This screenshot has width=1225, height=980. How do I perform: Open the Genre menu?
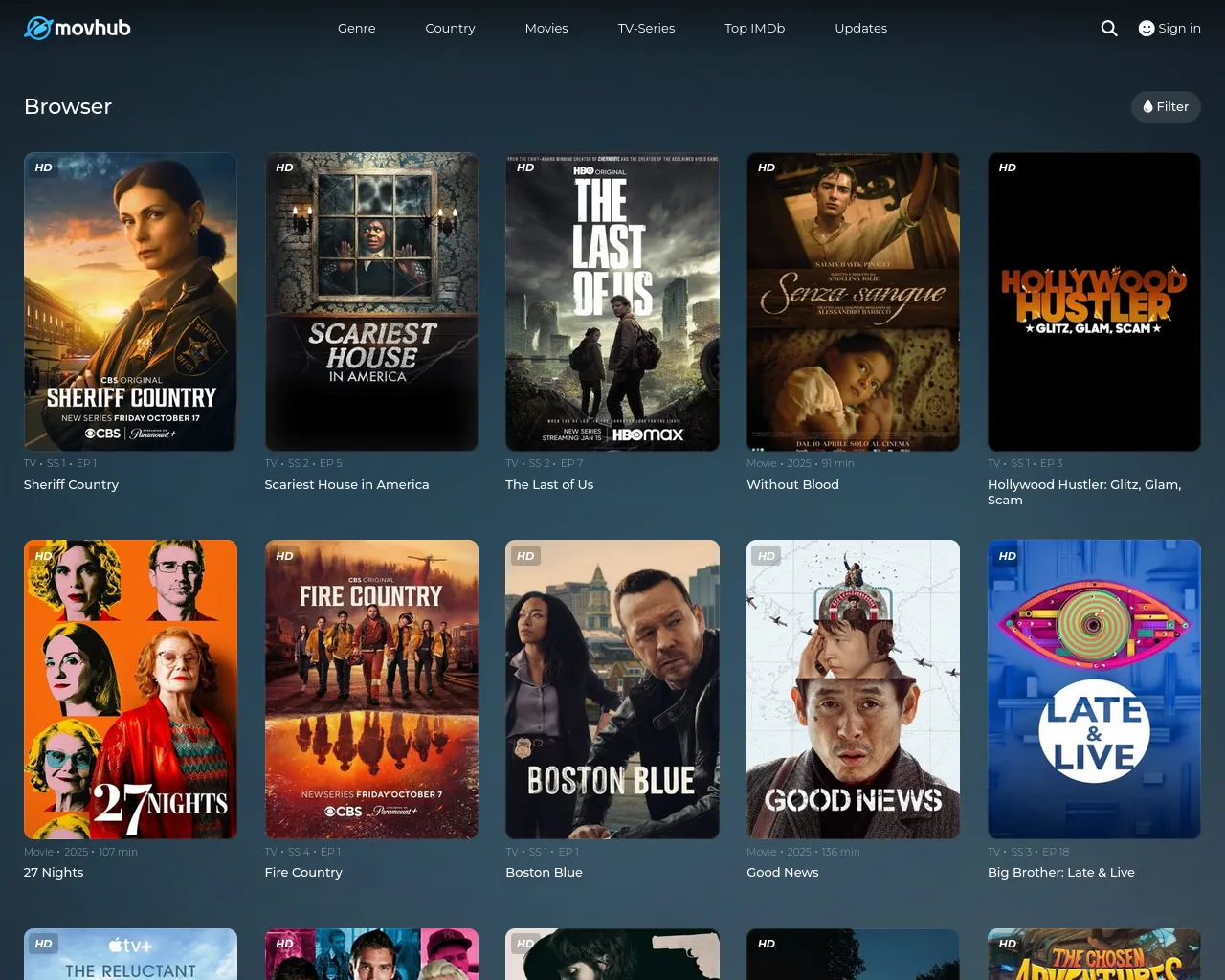(356, 29)
